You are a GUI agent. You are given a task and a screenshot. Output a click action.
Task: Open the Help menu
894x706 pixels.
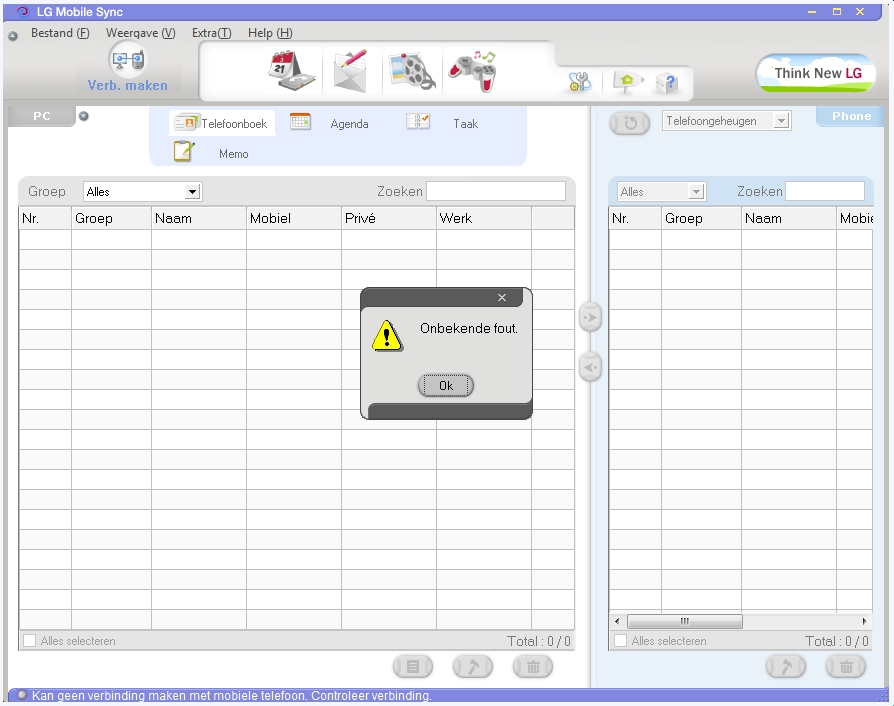click(270, 33)
